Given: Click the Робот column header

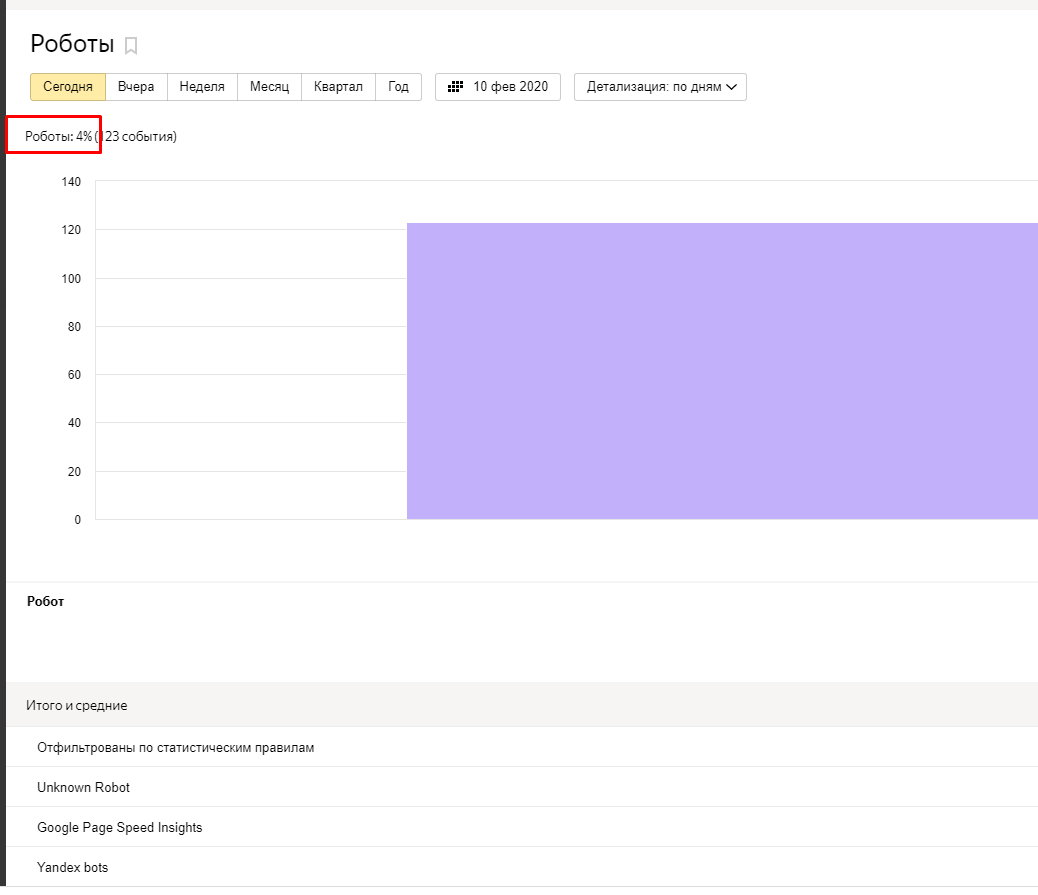Looking at the screenshot, I should tap(46, 602).
